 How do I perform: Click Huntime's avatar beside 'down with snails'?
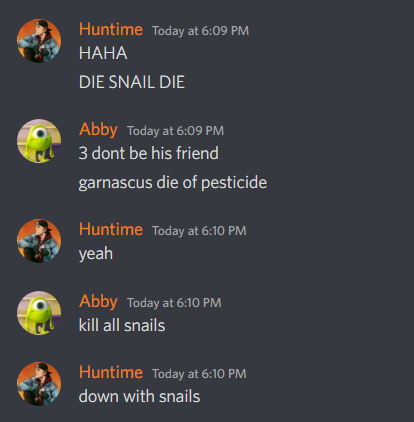pos(39,384)
